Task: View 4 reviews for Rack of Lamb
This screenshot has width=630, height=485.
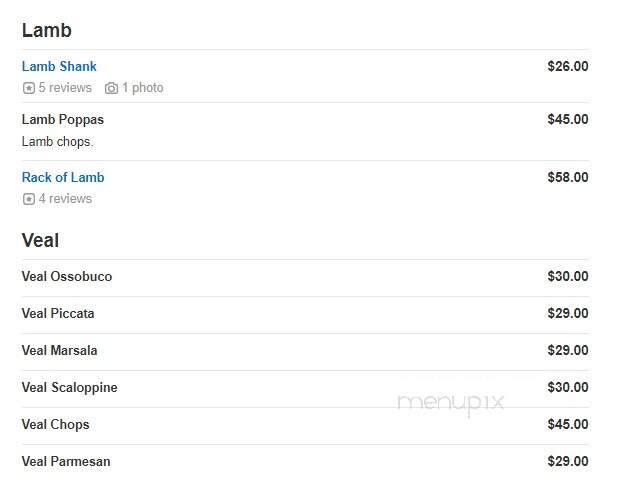Action: coord(65,199)
